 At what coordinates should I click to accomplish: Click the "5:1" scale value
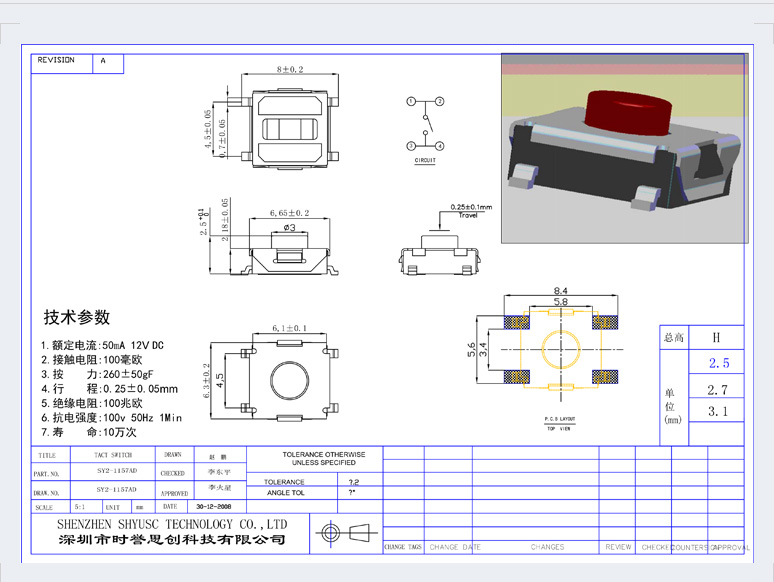(x=79, y=507)
